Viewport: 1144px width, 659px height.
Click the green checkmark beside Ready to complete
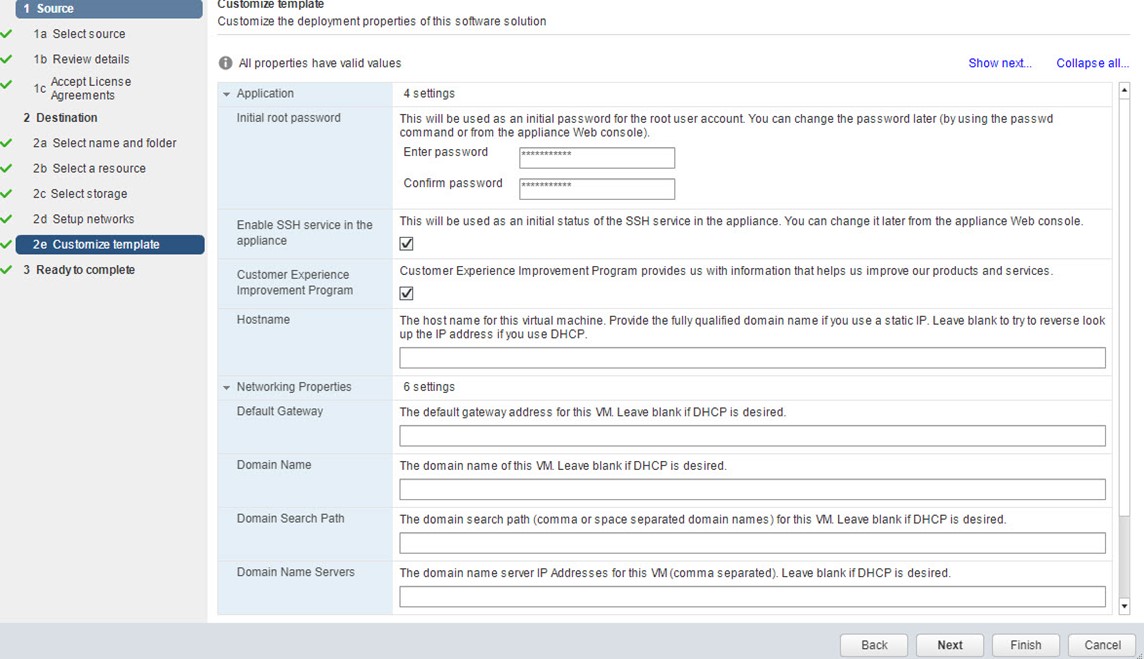click(7, 270)
